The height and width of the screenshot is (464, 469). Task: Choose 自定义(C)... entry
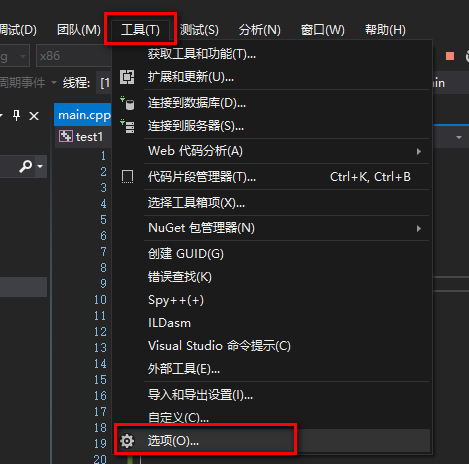pos(272,418)
